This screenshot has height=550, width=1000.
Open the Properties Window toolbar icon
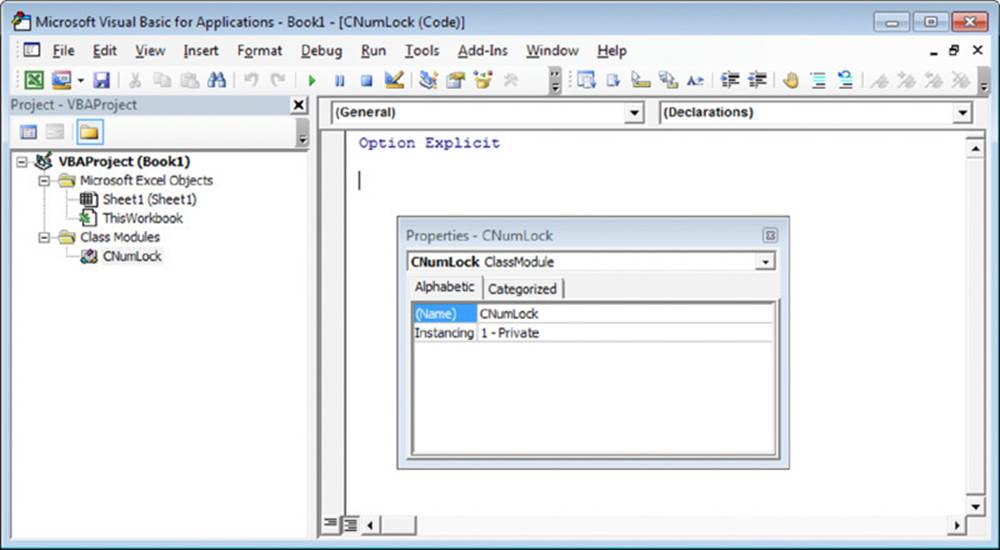455,80
